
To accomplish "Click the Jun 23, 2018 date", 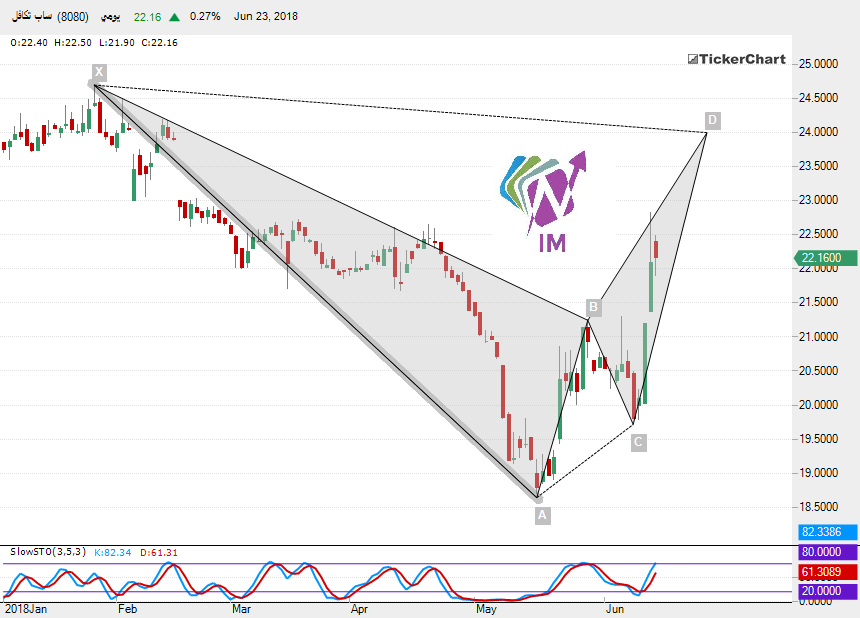I will pyautogui.click(x=265, y=17).
